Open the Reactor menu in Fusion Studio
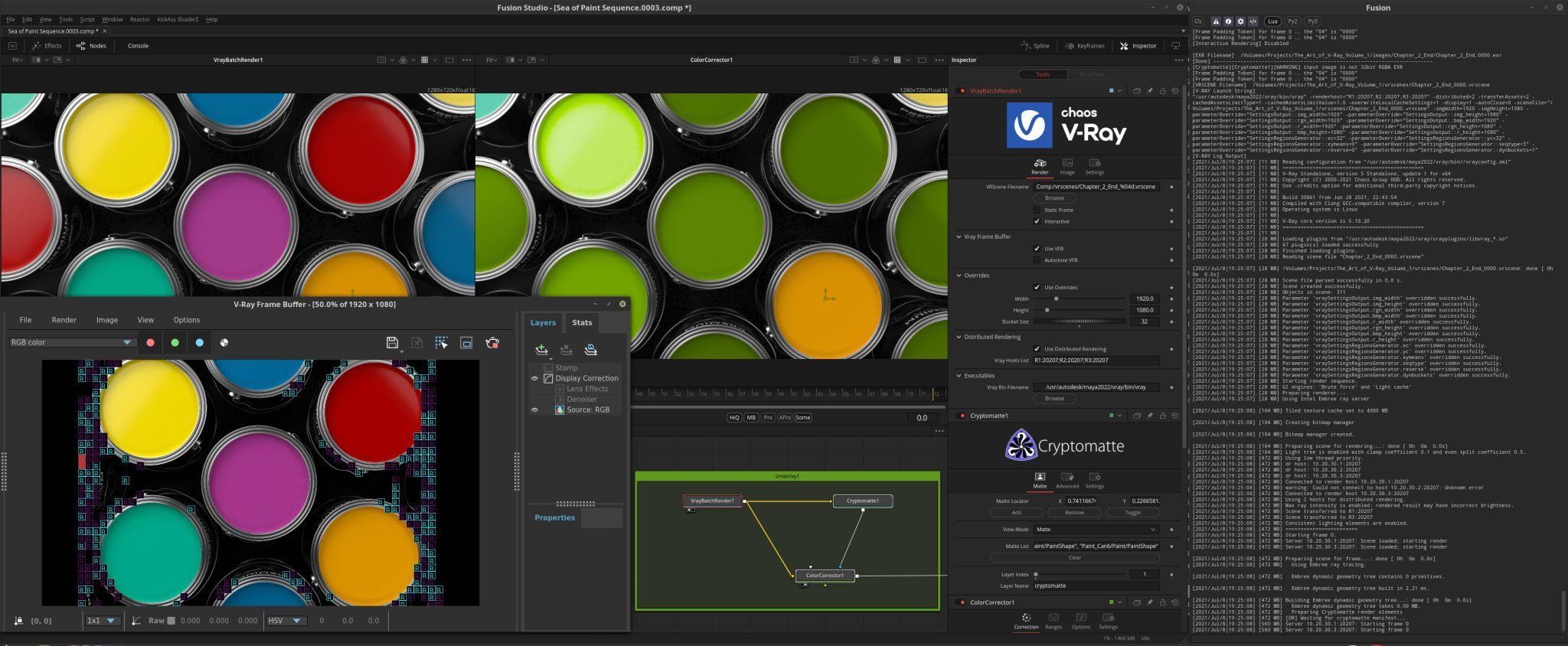This screenshot has height=646, width=1568. [140, 19]
